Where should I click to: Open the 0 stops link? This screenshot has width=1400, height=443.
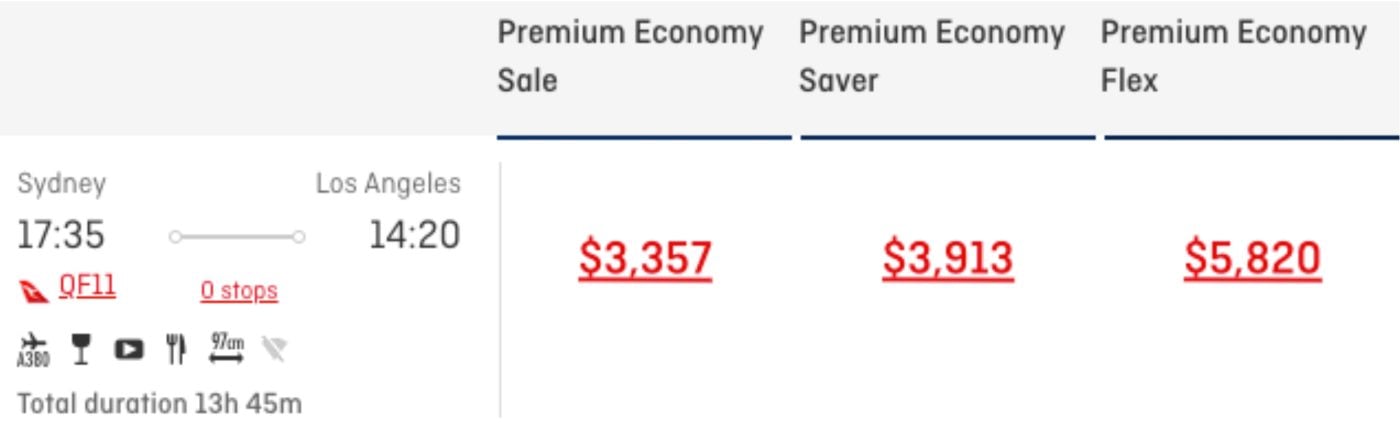(239, 291)
